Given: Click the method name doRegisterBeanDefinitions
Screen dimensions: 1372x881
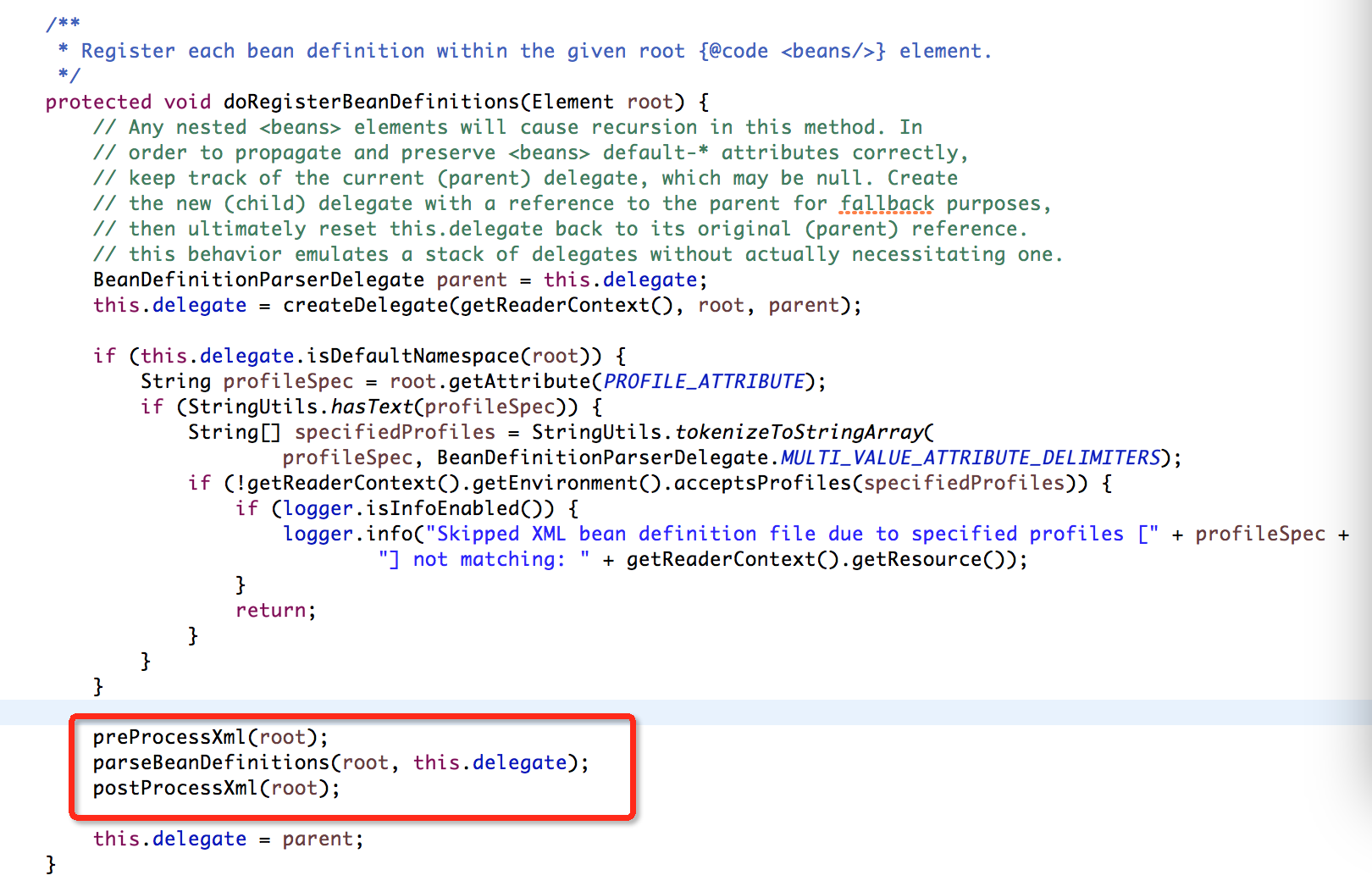Looking at the screenshot, I should [x=371, y=102].
